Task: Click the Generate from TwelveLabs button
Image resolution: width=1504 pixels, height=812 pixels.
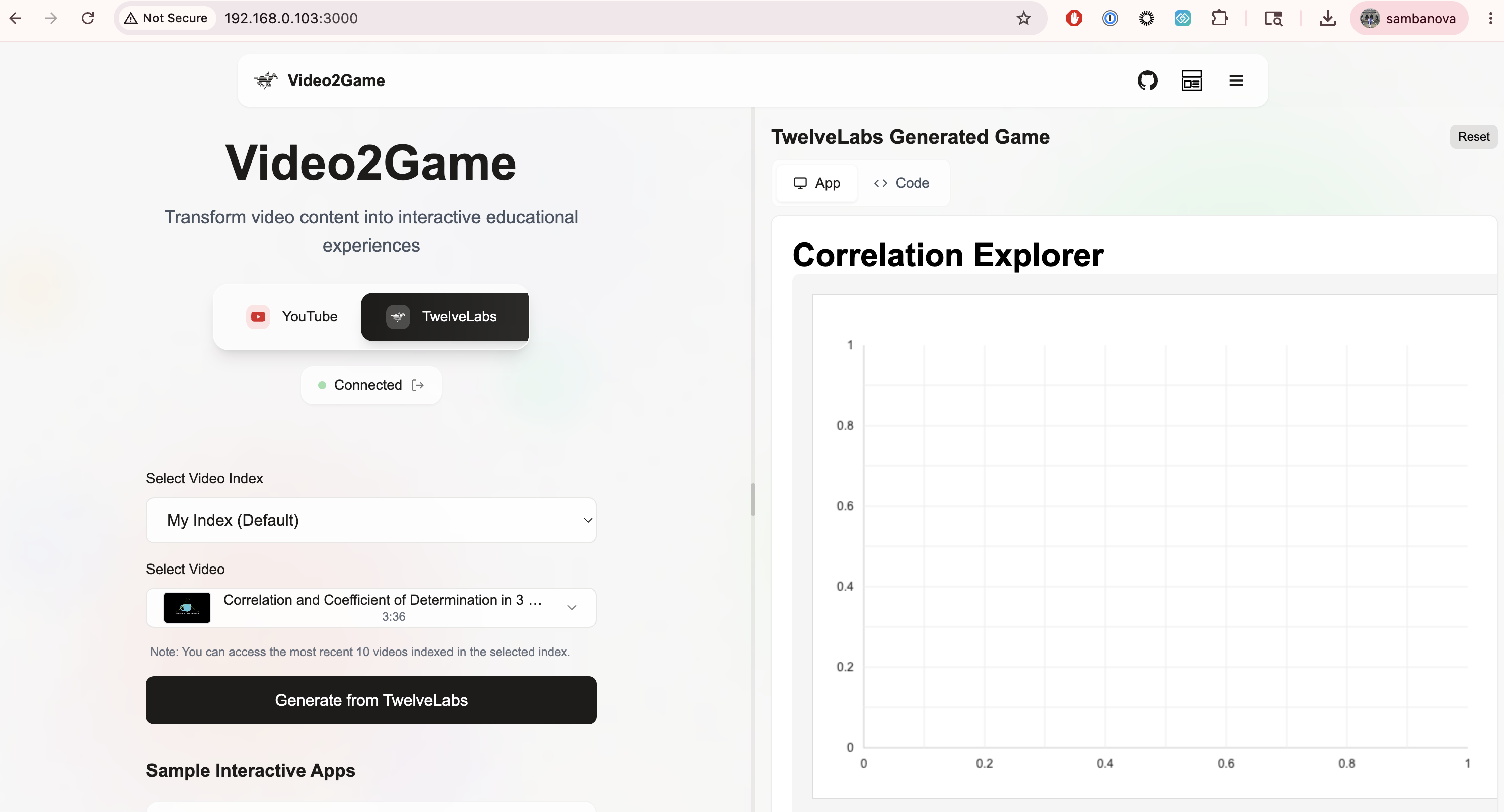Action: (371, 700)
